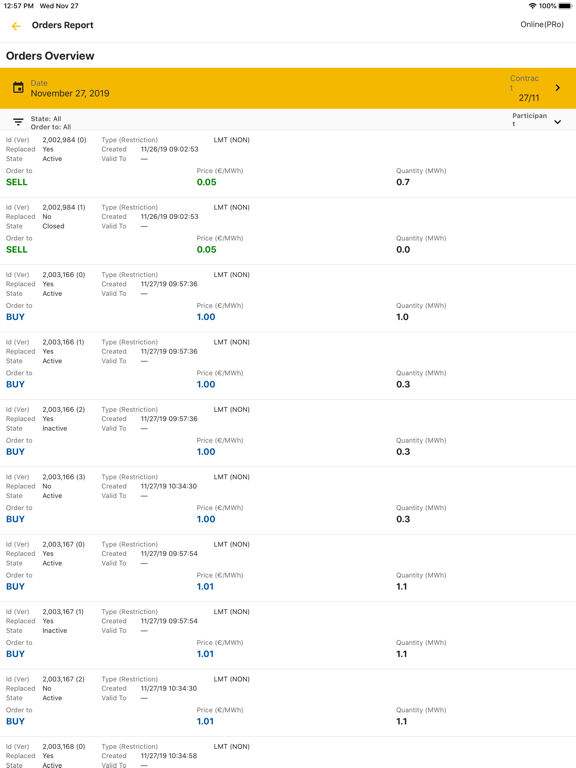Screen dimensions: 576x768
Task: Expand the Participant dropdown chevron
Action: coord(557,122)
